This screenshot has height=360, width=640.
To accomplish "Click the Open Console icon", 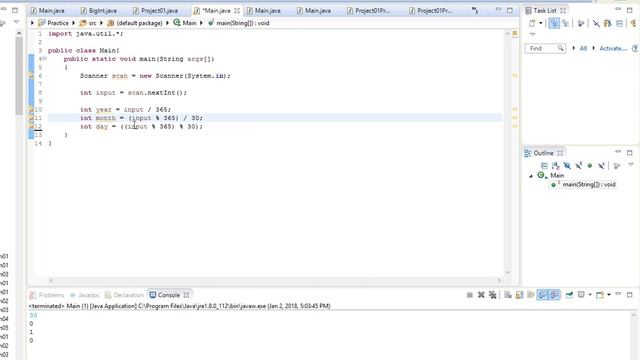I will (600, 295).
